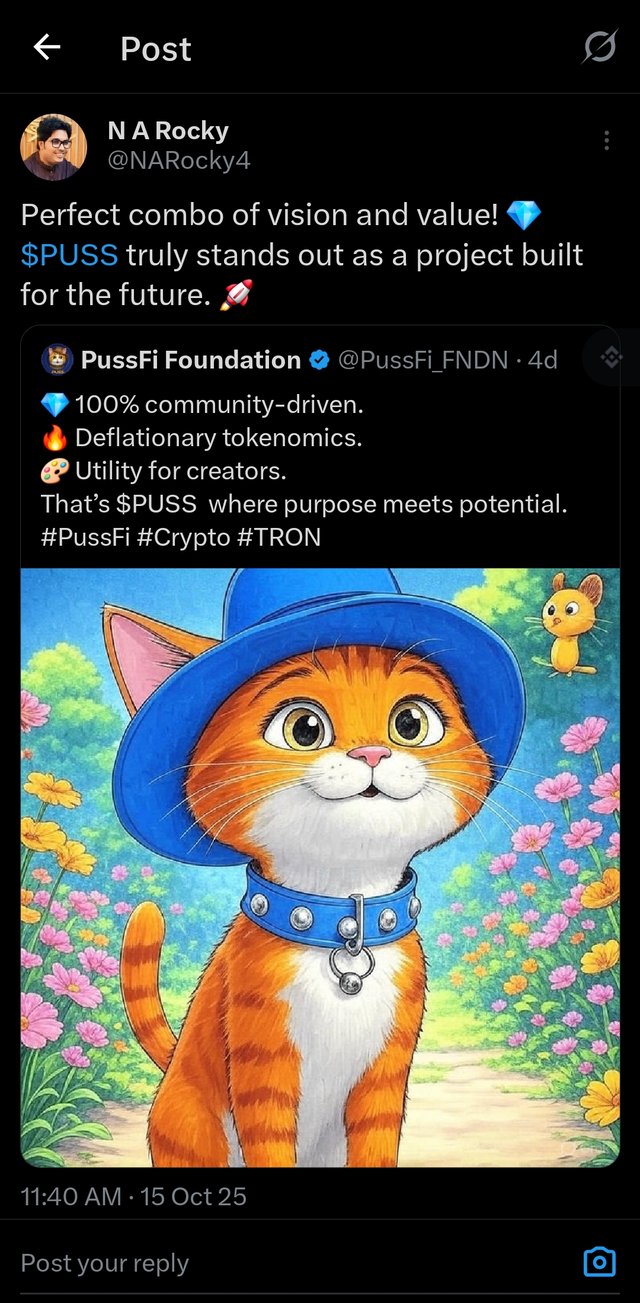Open the #TRON hashtag
This screenshot has width=640, height=1303.
(279, 537)
